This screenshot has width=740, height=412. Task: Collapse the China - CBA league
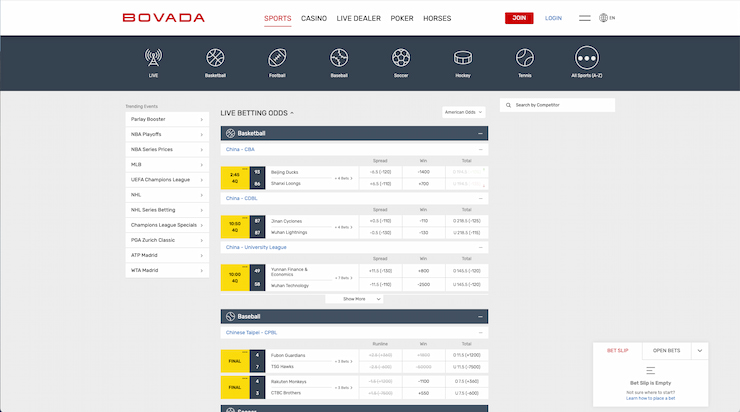tap(480, 150)
